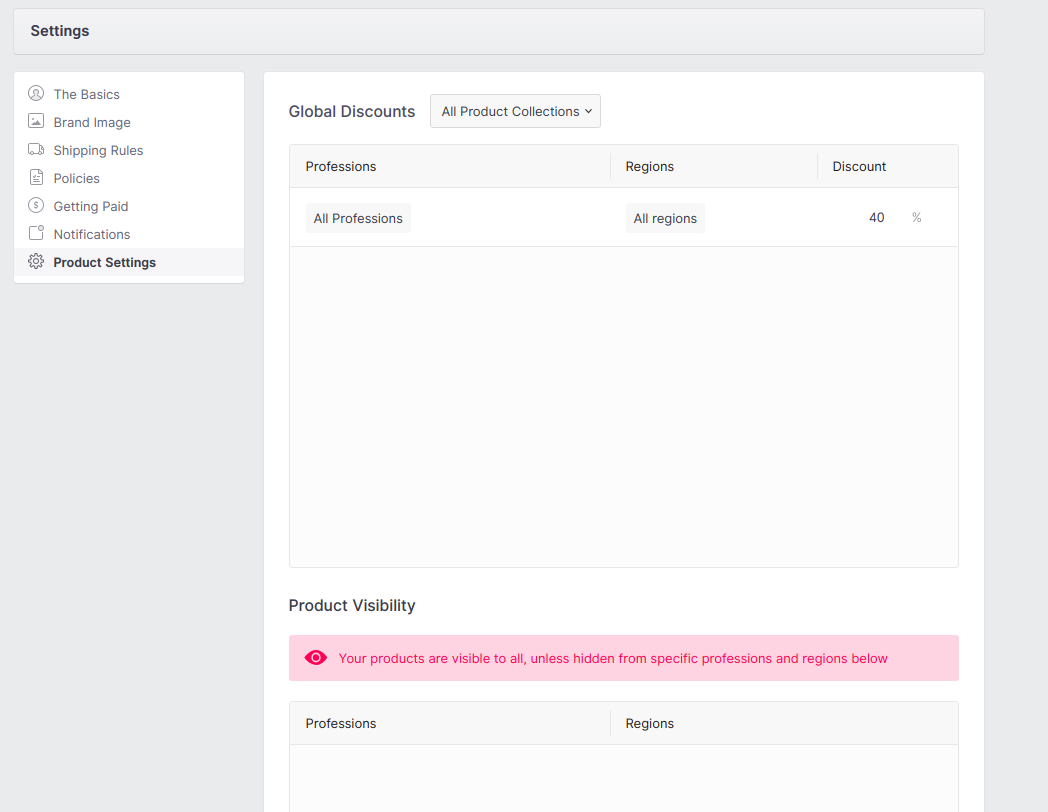Click the dollar coin icon beside Getting Paid
Screen dimensions: 1048x812
point(36,206)
